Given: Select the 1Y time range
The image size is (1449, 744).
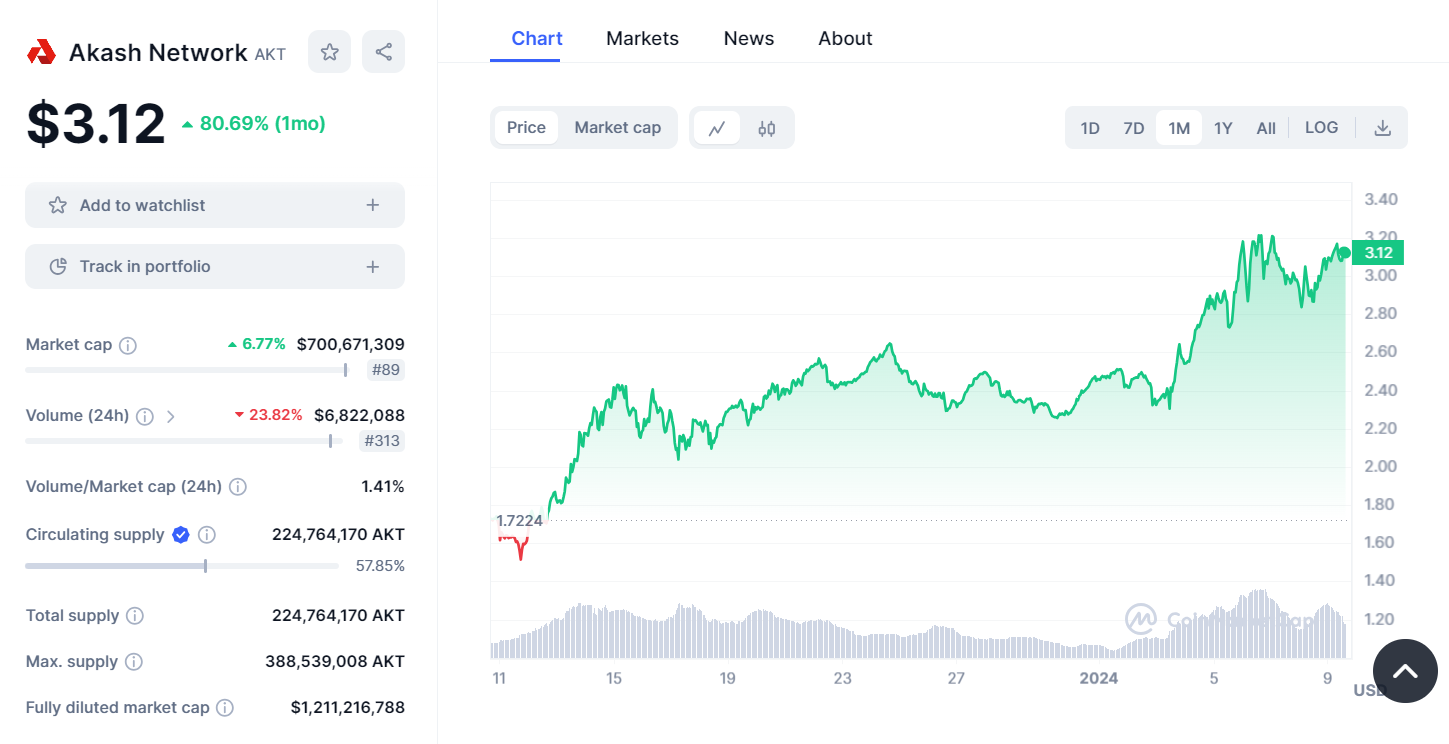Looking at the screenshot, I should coord(1223,128).
